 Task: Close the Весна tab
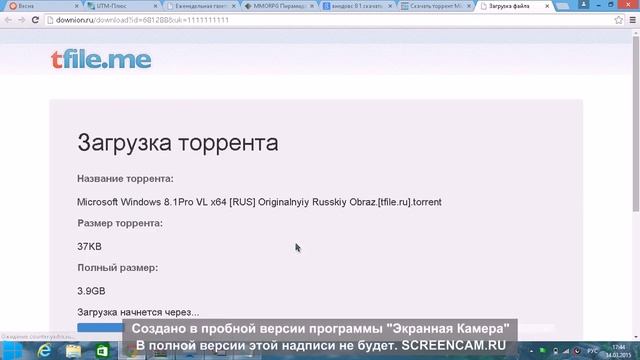pos(76,6)
